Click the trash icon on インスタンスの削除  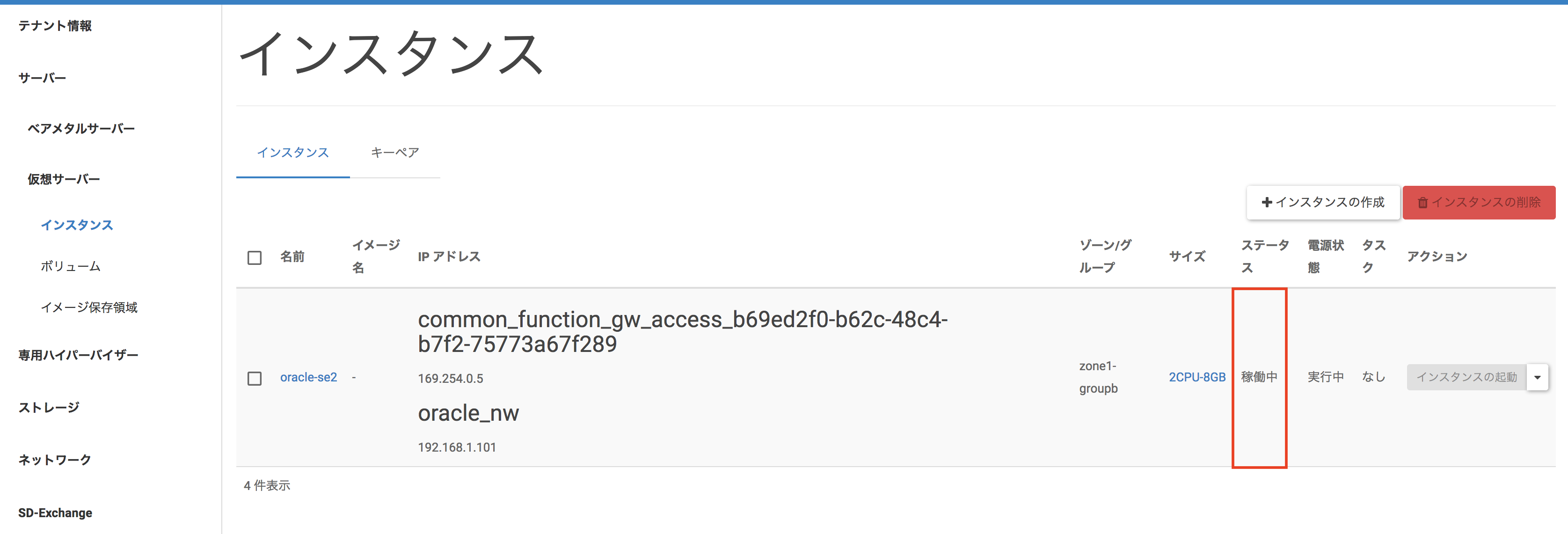(1422, 203)
